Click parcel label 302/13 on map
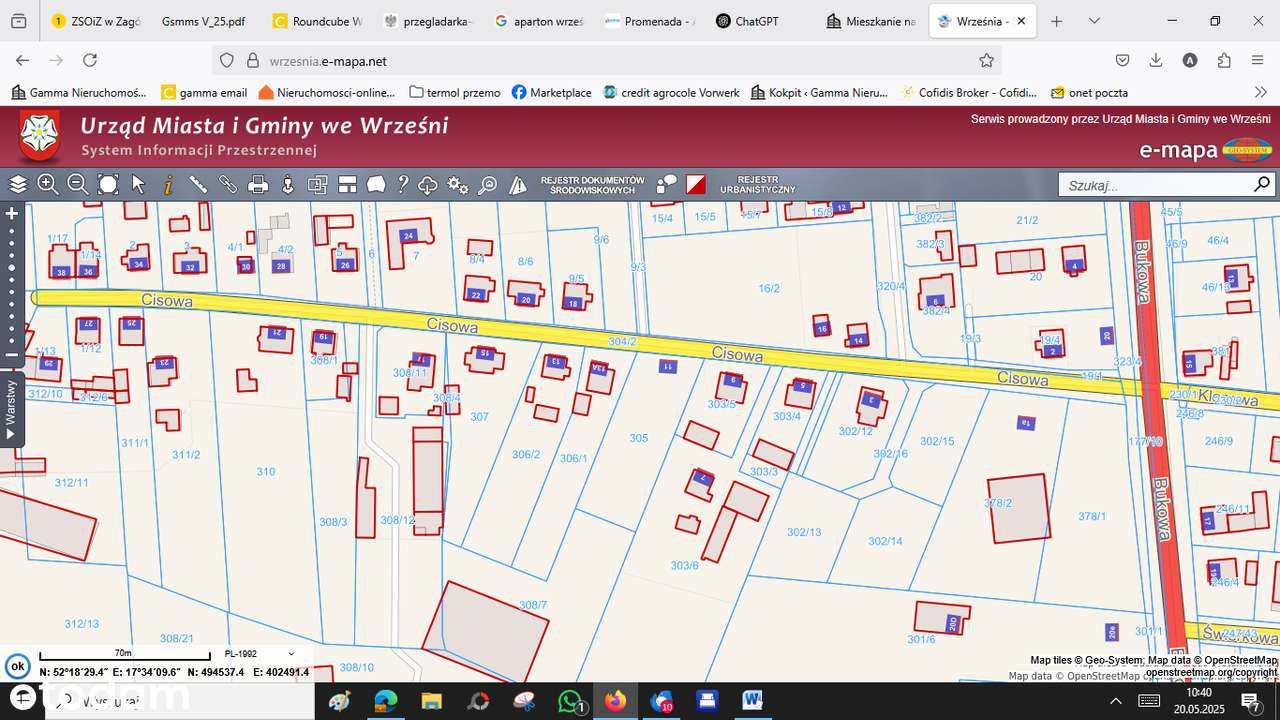The image size is (1280, 720). (803, 532)
